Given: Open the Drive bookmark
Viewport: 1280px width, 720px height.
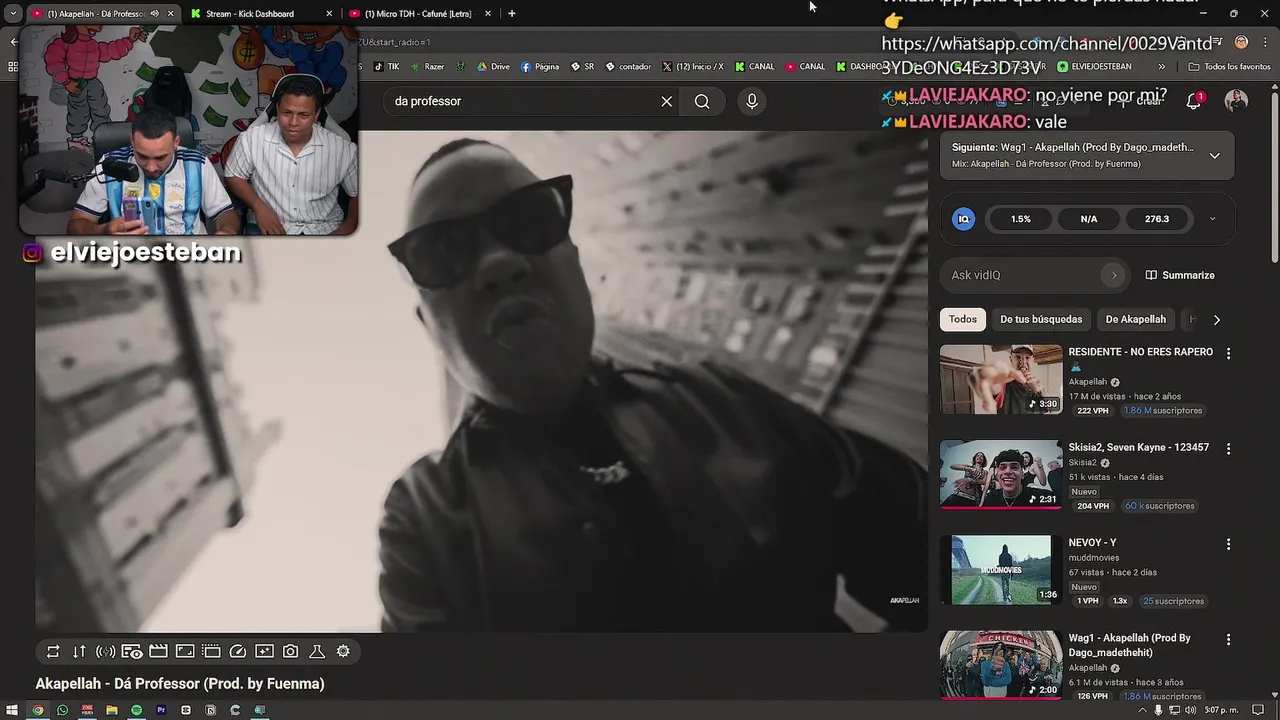Looking at the screenshot, I should click(493, 67).
